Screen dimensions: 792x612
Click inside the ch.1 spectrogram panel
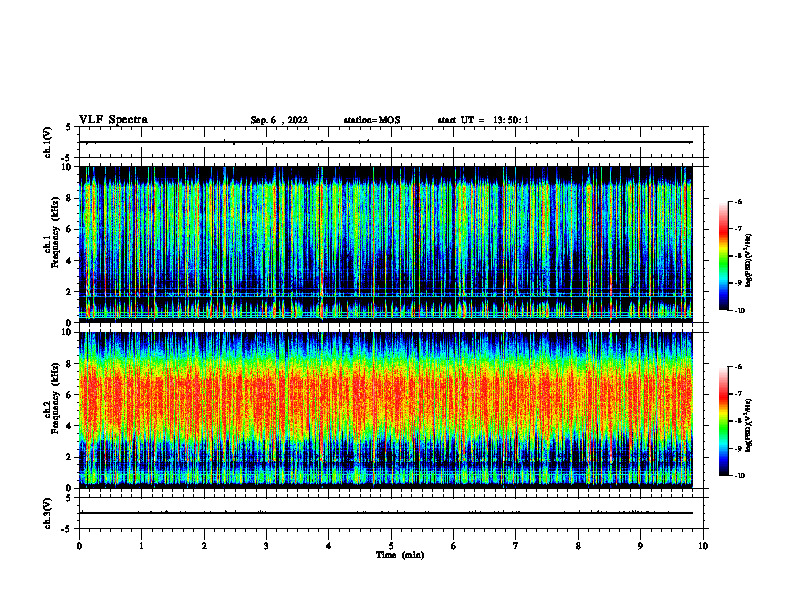[385, 244]
